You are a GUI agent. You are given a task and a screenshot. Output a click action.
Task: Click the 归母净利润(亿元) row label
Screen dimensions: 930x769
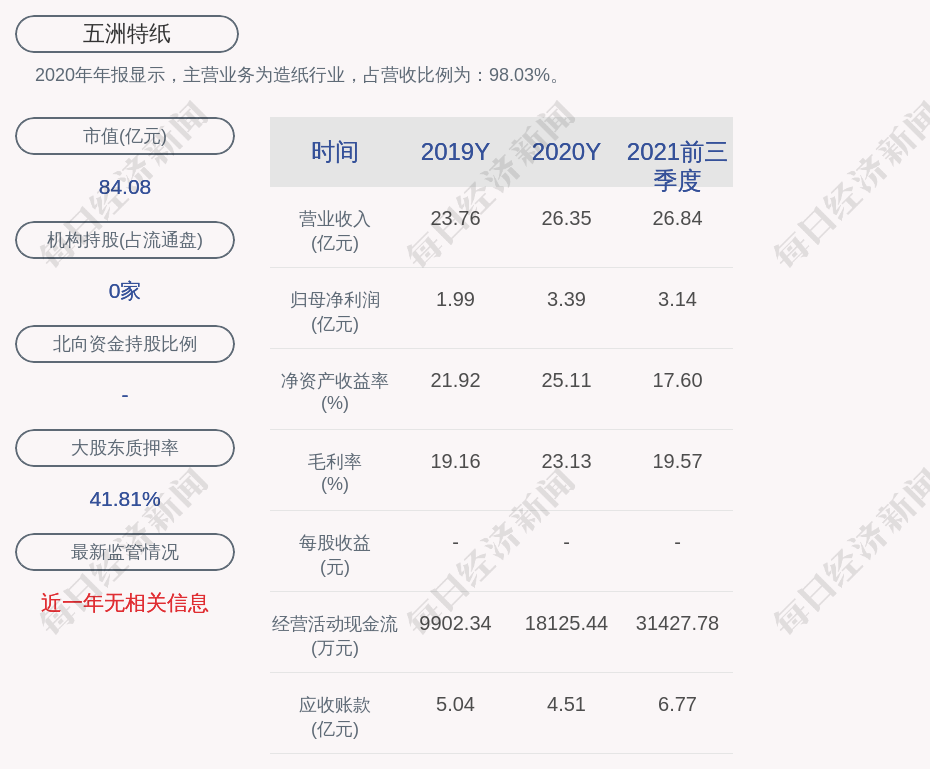(334, 311)
